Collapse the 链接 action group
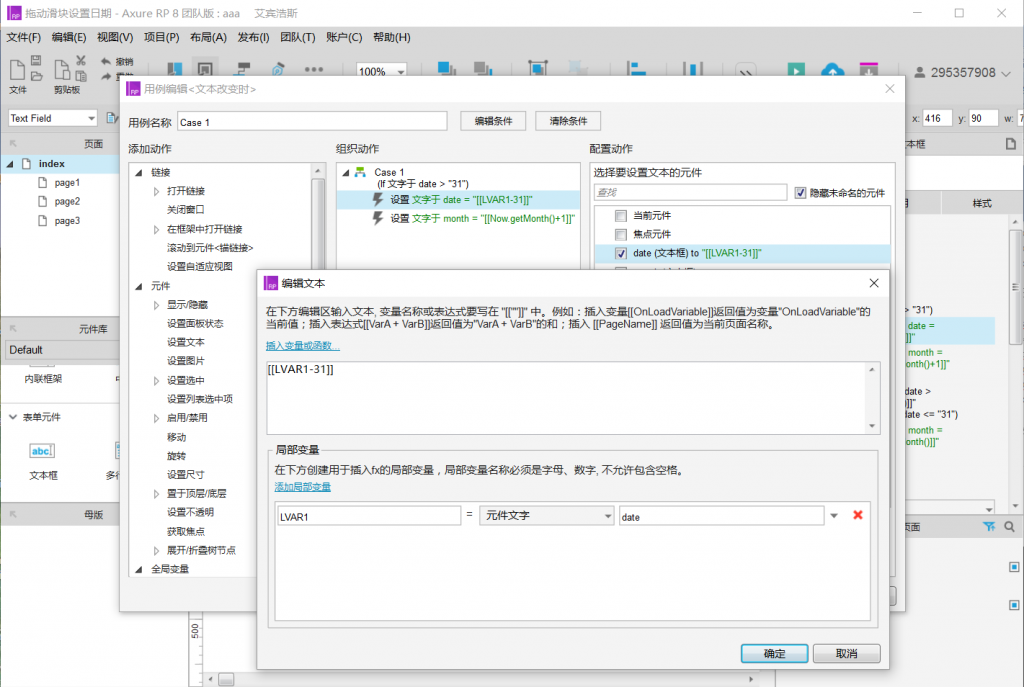 [x=138, y=172]
